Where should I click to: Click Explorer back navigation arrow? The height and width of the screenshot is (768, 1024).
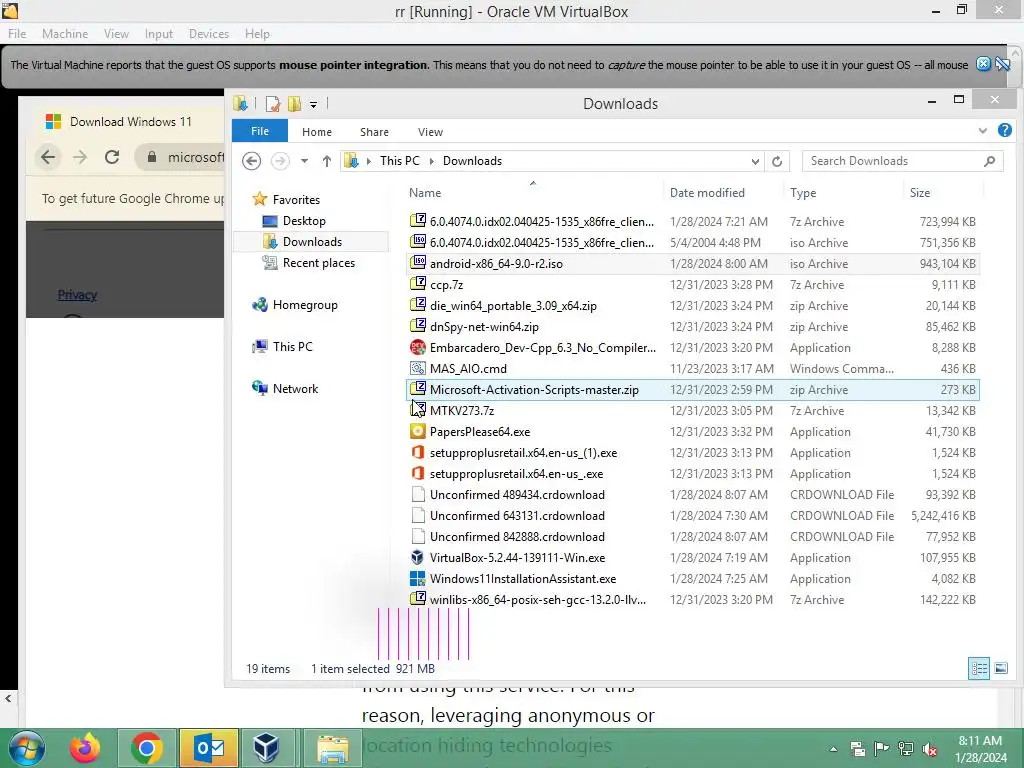[251, 161]
